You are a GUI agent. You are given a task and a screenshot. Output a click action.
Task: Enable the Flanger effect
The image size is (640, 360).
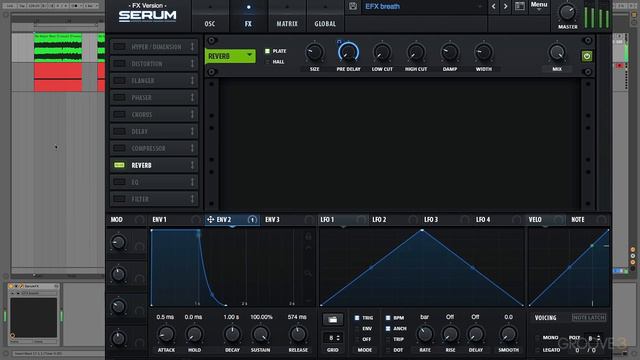pos(119,81)
